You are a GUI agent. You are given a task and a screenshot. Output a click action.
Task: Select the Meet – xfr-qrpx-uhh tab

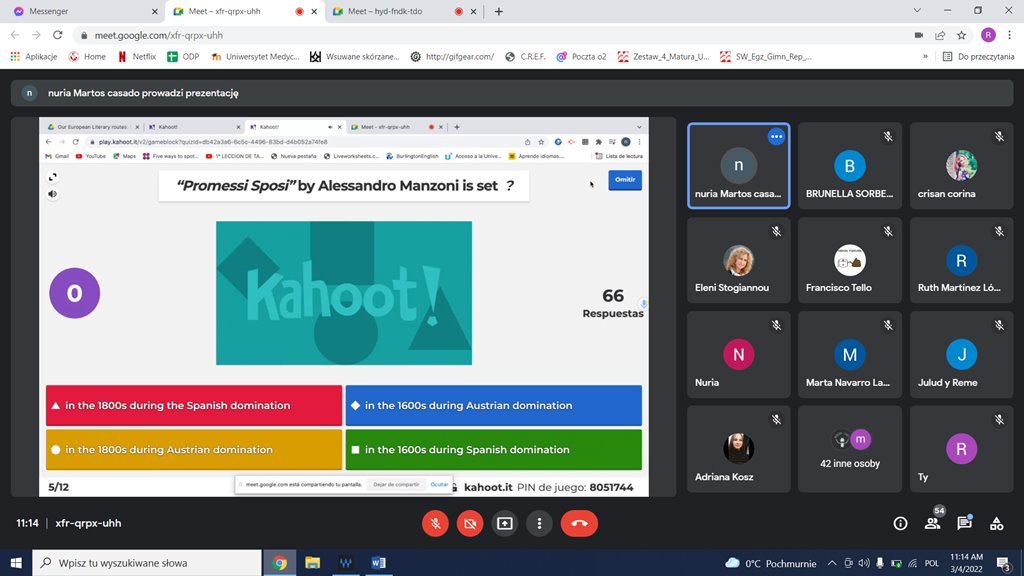[244, 11]
